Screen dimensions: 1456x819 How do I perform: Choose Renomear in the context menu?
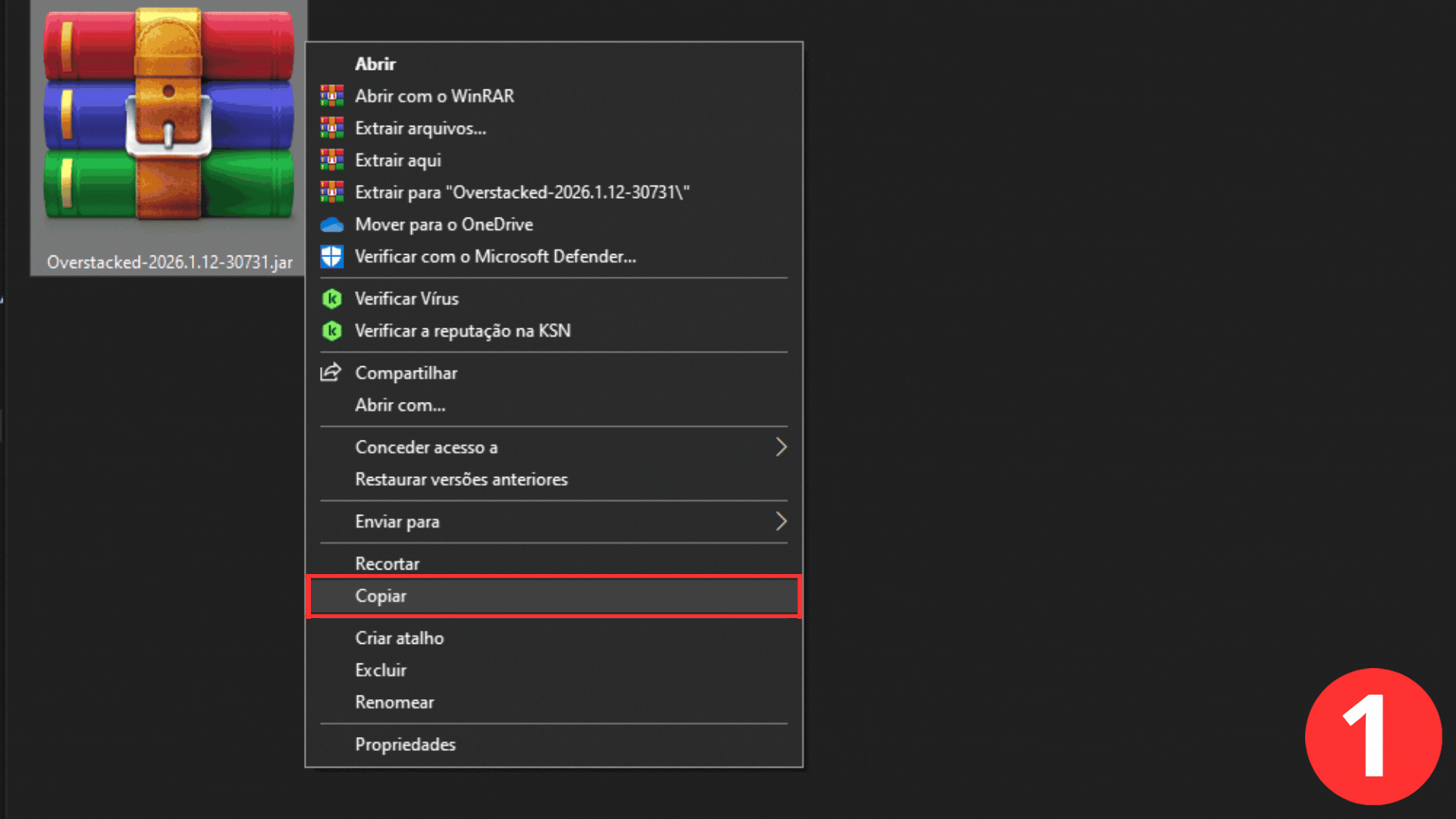tap(394, 702)
